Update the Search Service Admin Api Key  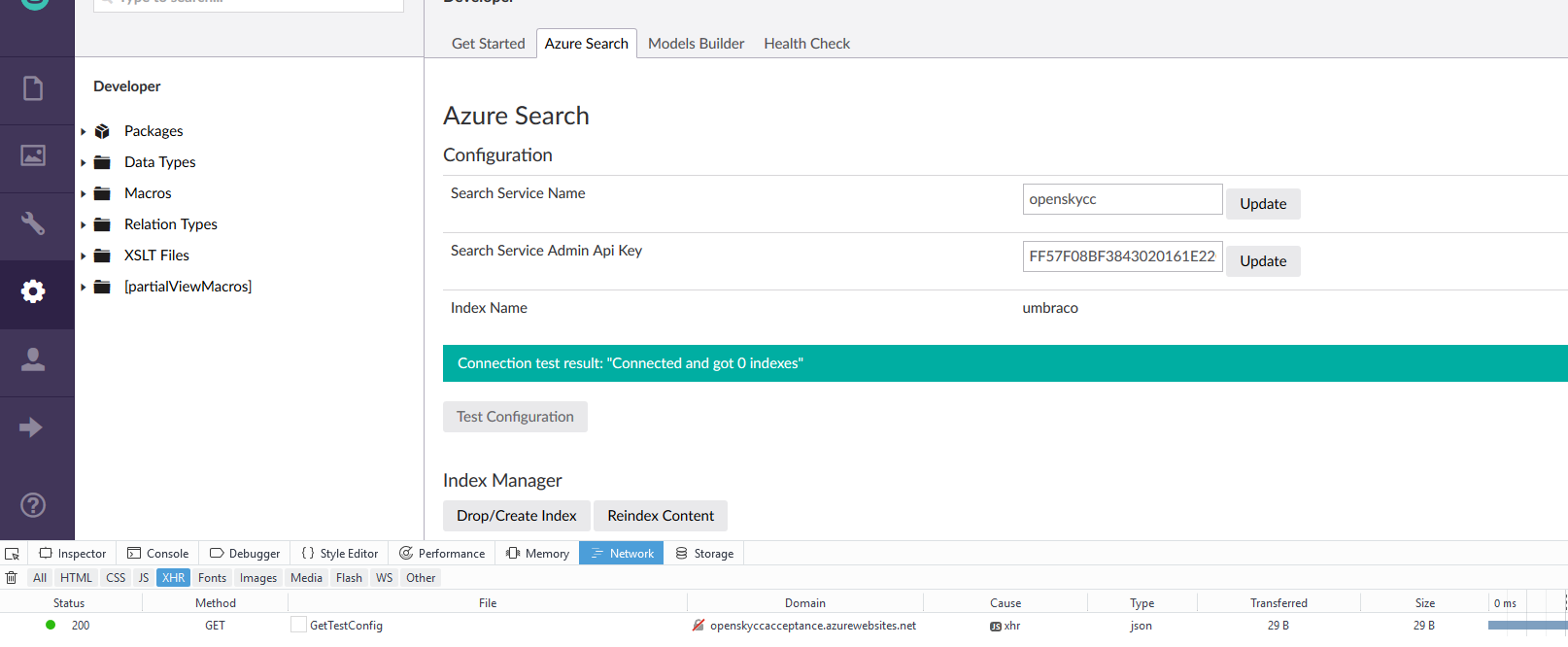(x=1263, y=261)
